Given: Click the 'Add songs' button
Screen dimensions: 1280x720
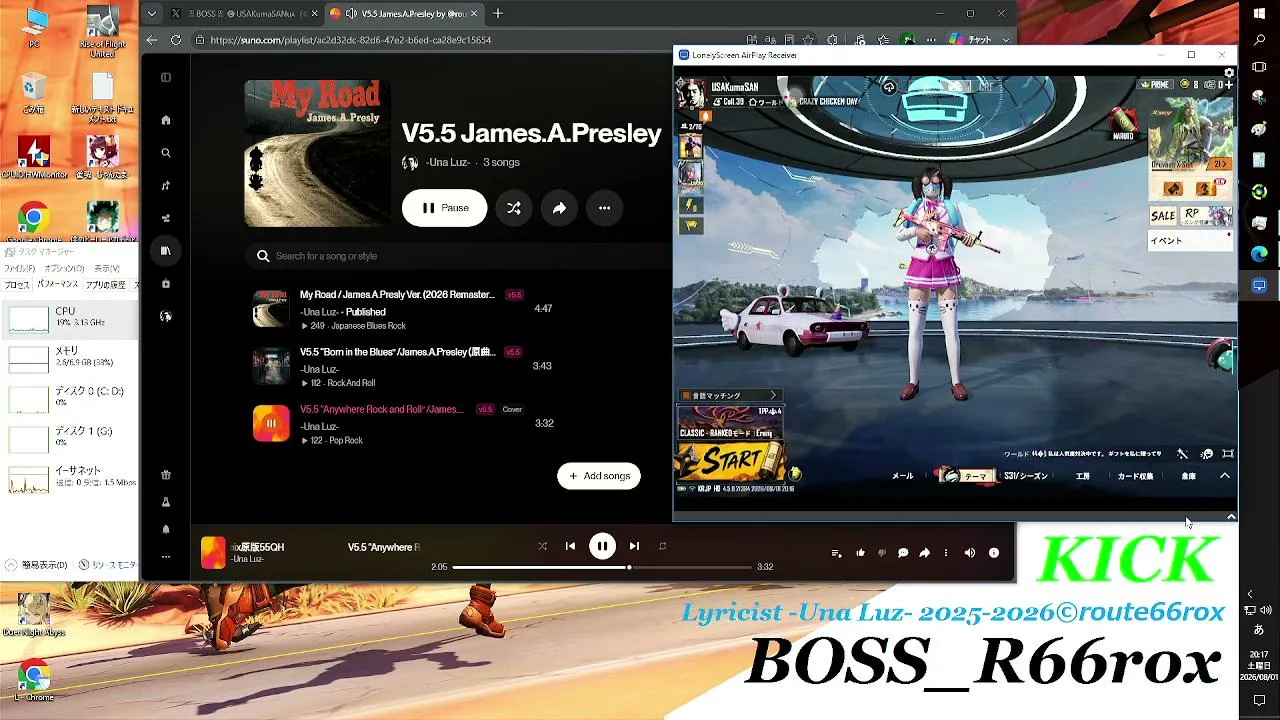Looking at the screenshot, I should click(x=599, y=476).
